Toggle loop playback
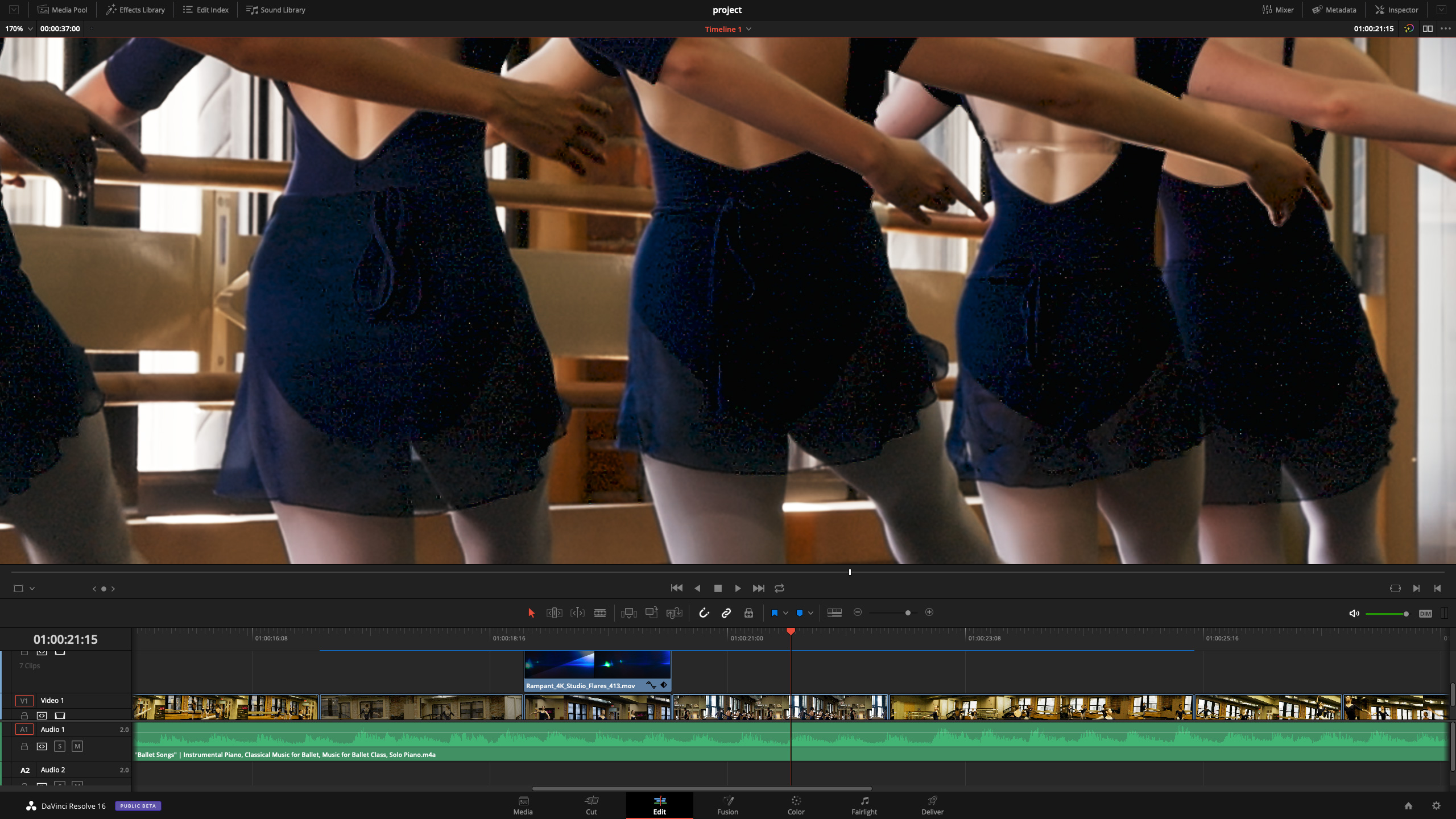 (779, 588)
